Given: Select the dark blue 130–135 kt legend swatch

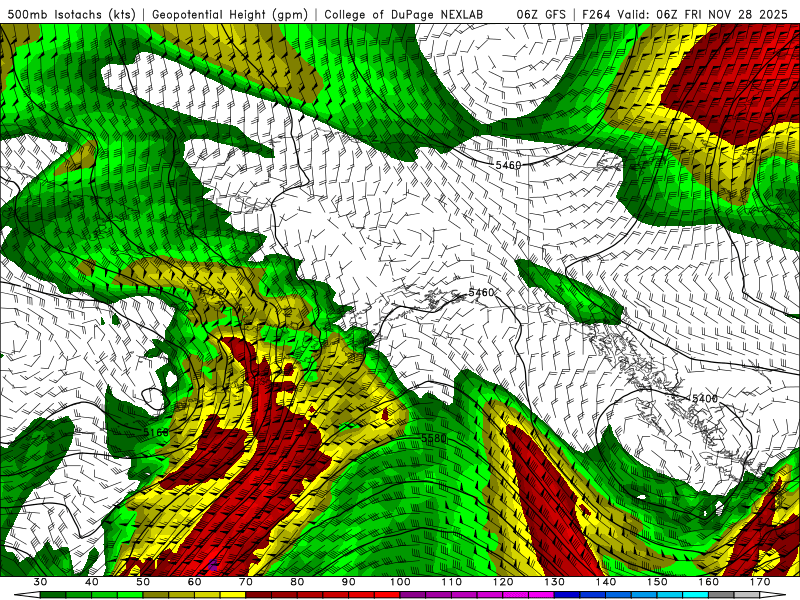Looking at the screenshot, I should tap(567, 595).
